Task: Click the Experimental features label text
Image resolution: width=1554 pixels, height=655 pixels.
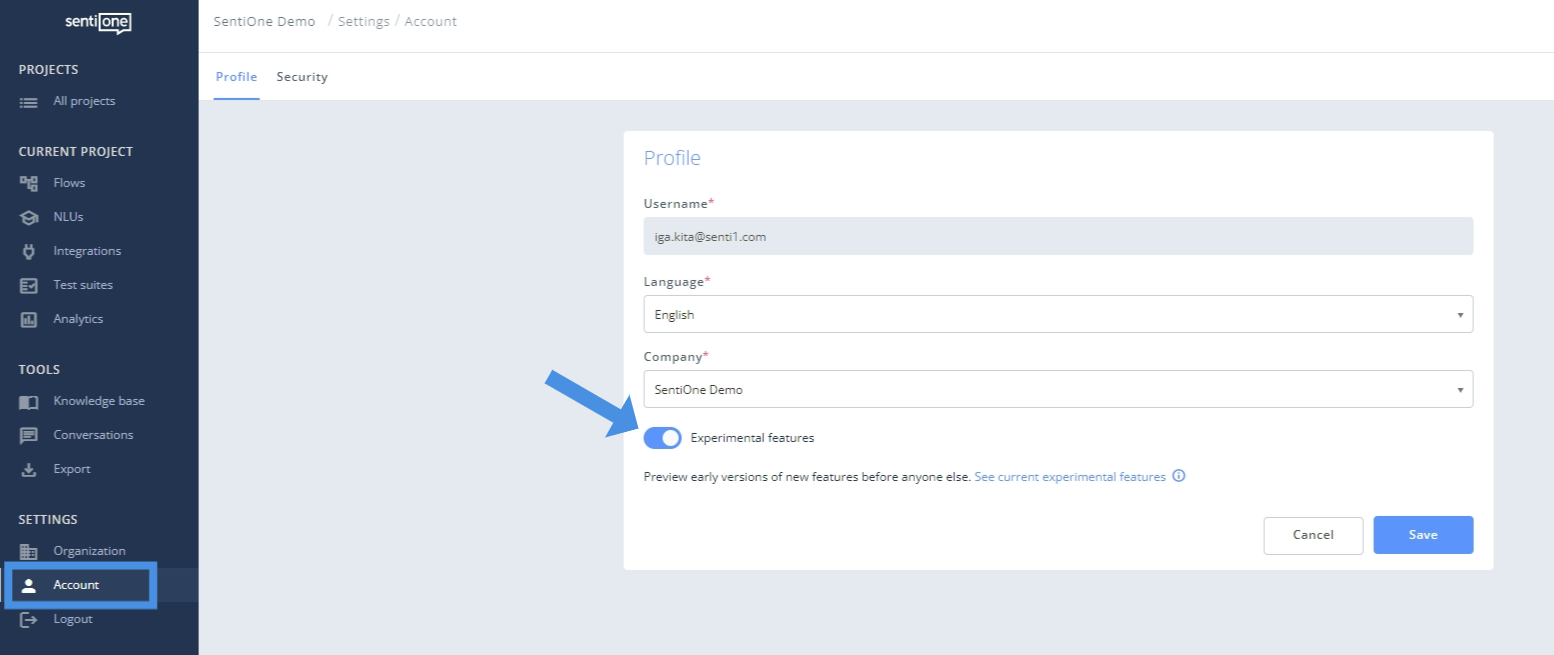Action: tap(752, 438)
